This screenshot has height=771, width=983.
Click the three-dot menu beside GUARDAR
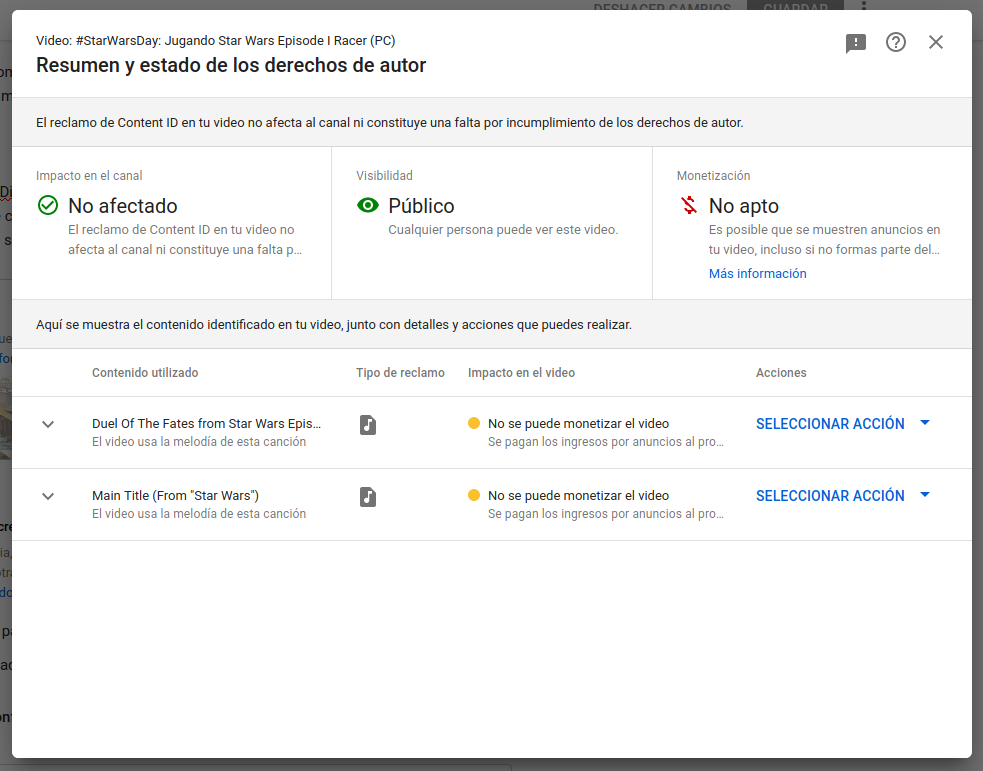pyautogui.click(x=865, y=7)
